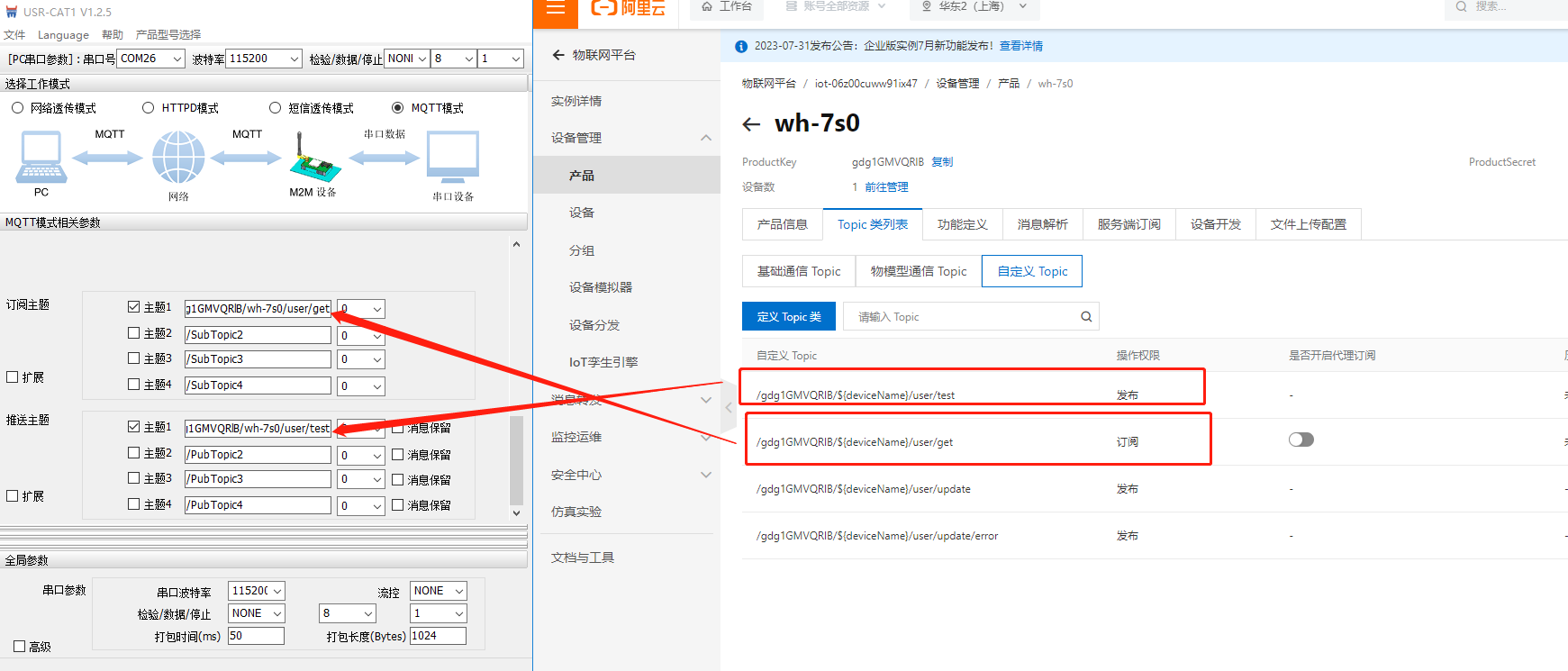Click the PC computer icon in MQTT diagram
The height and width of the screenshot is (671, 1568).
(x=41, y=158)
